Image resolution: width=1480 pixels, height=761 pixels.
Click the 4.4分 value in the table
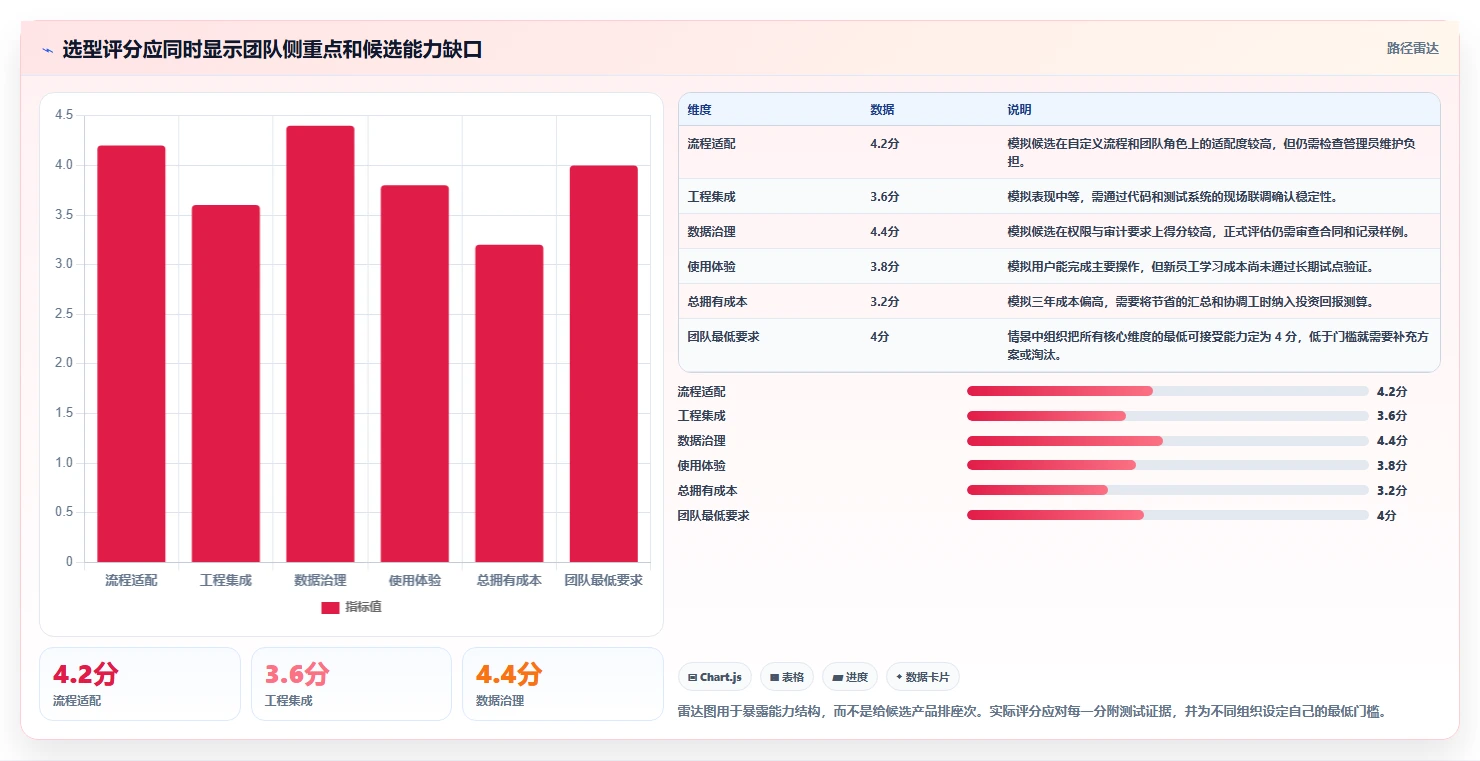[884, 232]
